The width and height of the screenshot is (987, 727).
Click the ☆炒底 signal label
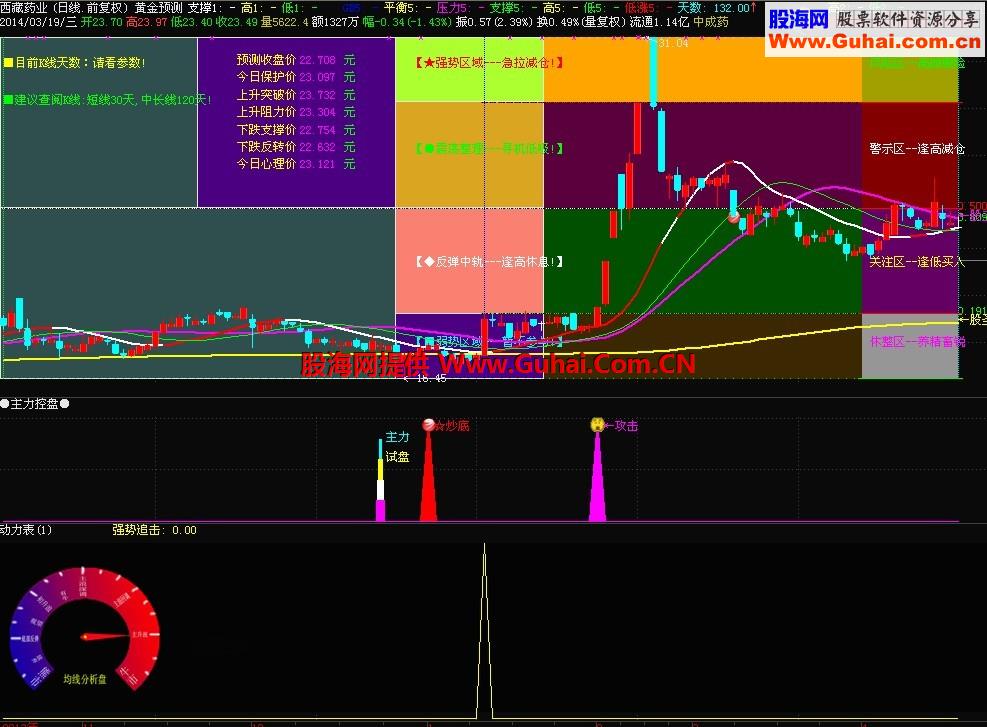[x=452, y=425]
